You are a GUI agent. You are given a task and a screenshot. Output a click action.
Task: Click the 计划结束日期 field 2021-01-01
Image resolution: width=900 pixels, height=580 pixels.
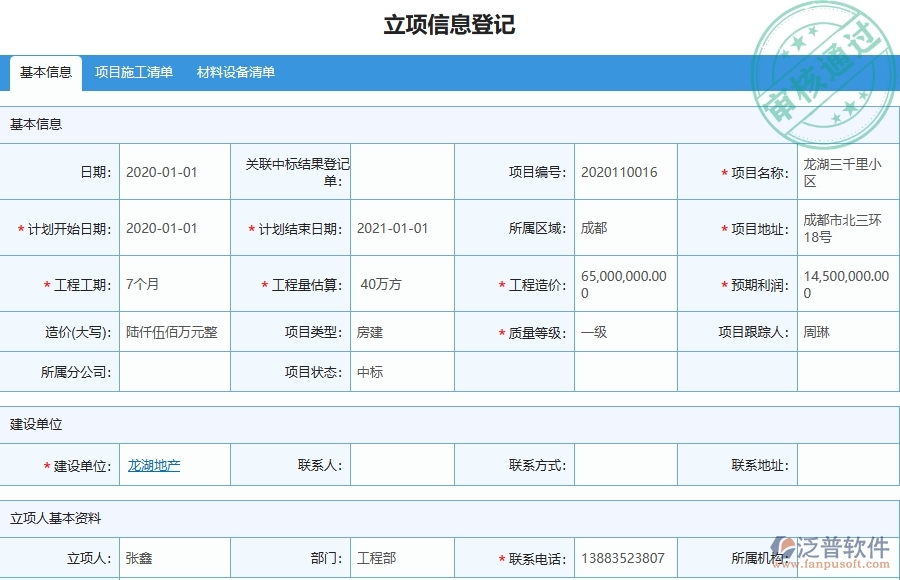click(x=398, y=227)
